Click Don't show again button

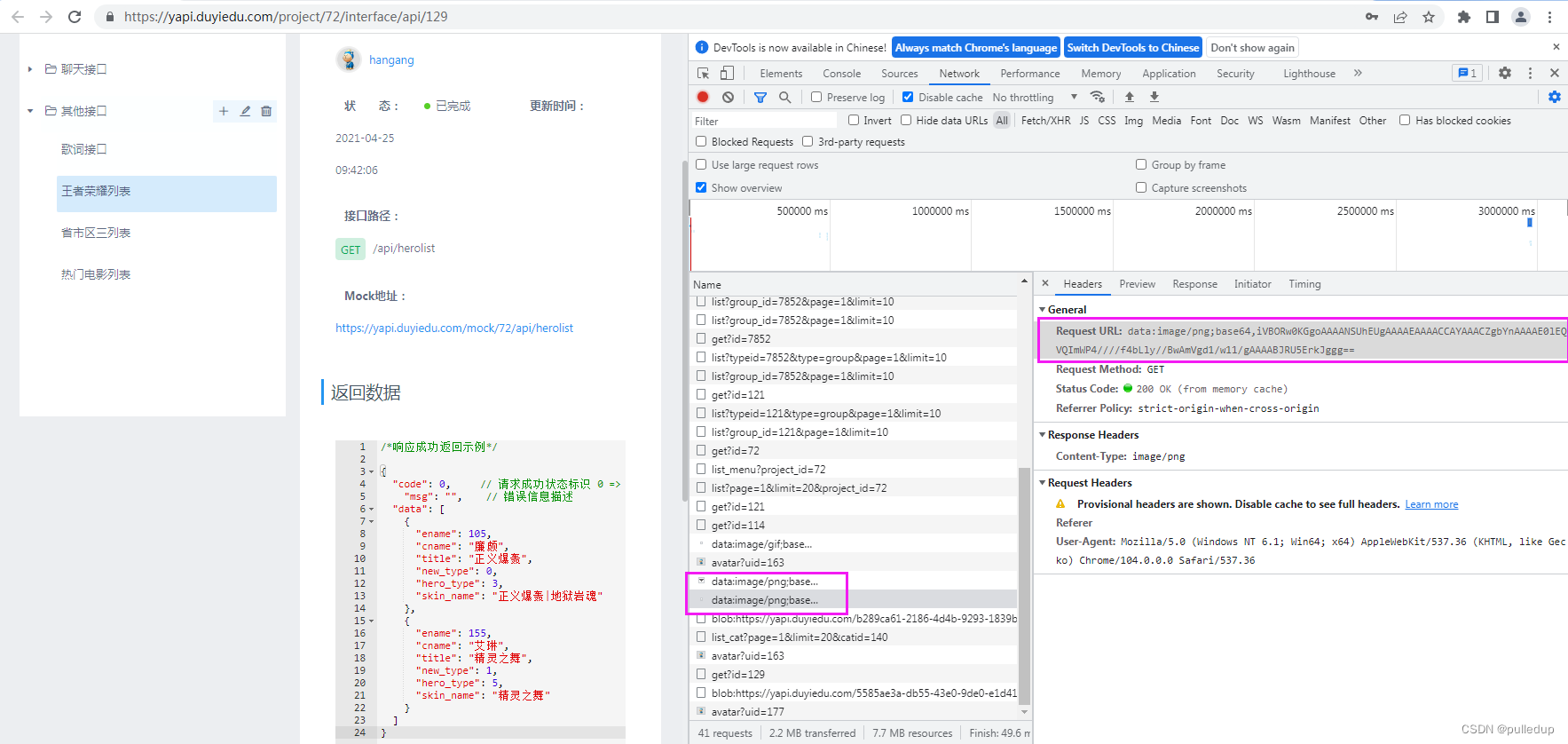click(1252, 48)
